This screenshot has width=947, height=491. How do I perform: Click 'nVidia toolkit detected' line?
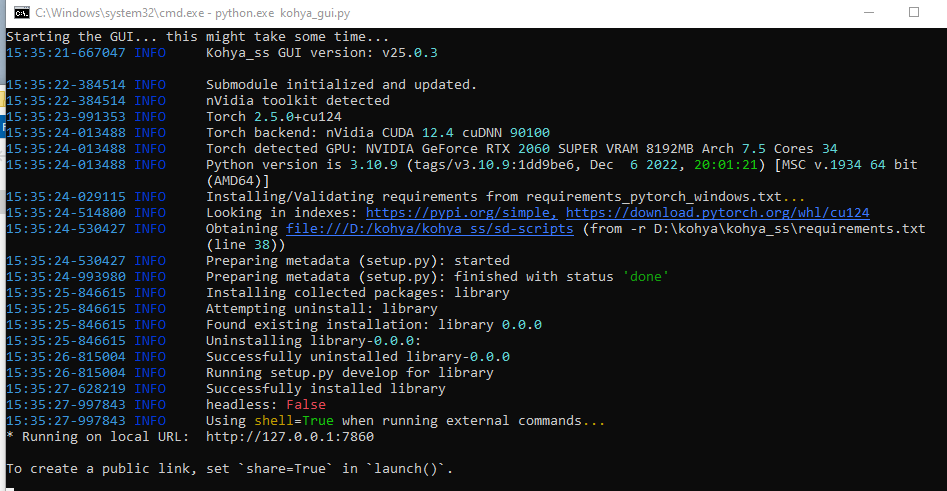[298, 101]
